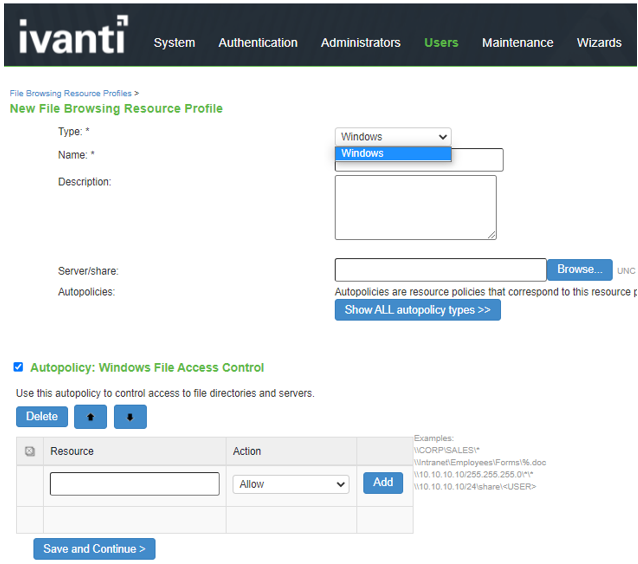This screenshot has height=564, width=638.
Task: Move selected resource up with arrow button
Action: click(x=90, y=417)
